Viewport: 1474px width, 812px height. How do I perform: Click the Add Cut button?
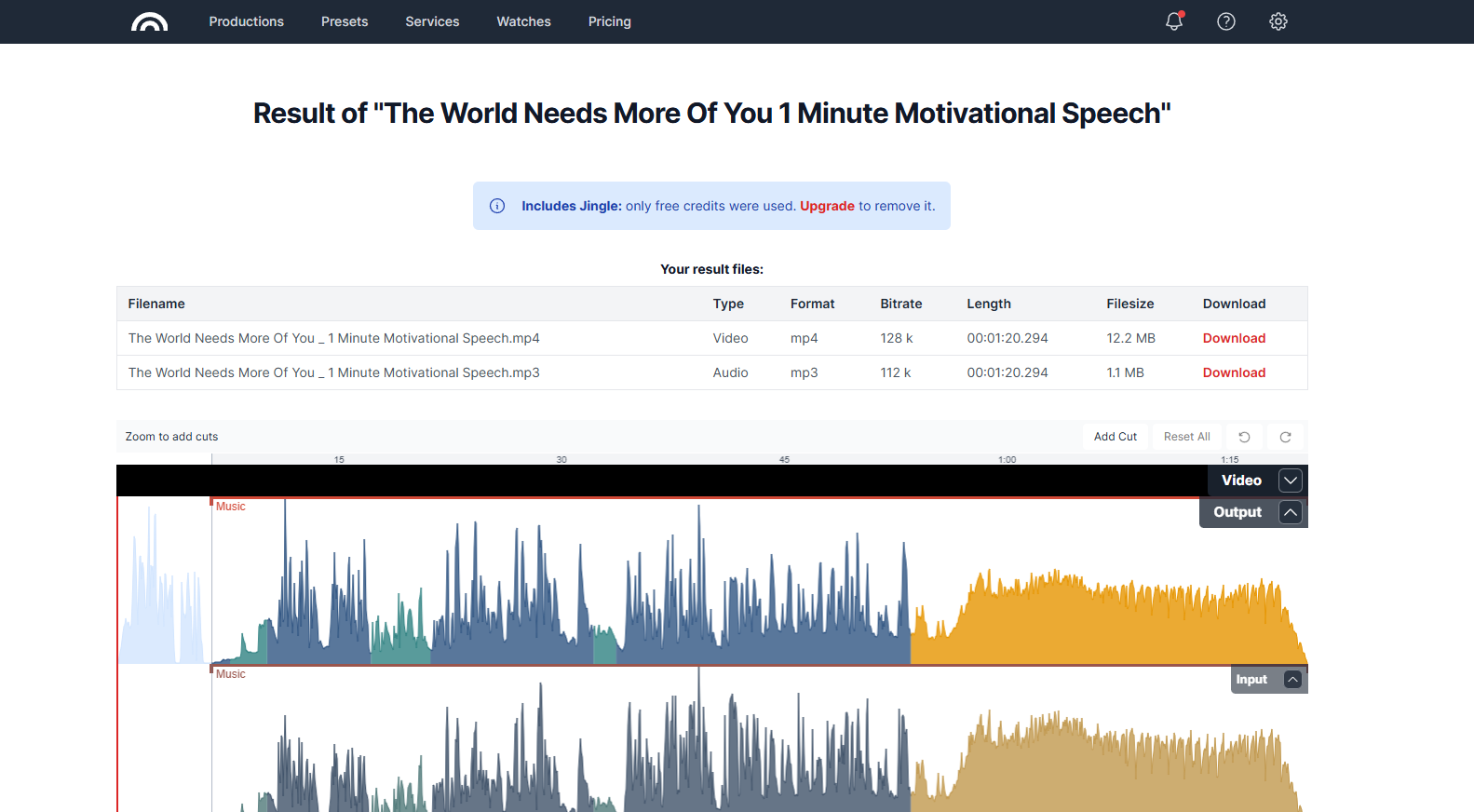(1116, 437)
